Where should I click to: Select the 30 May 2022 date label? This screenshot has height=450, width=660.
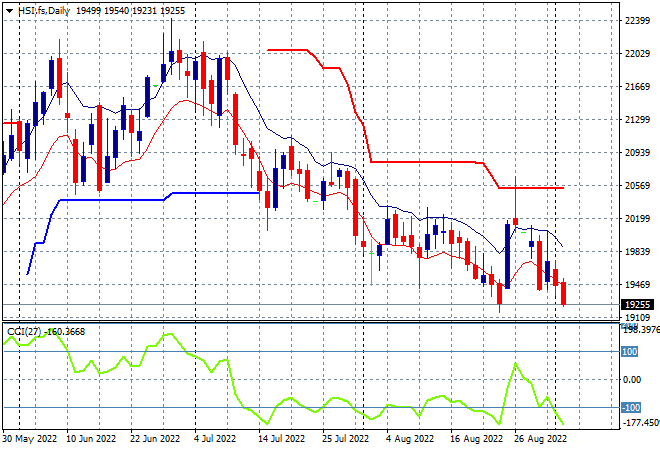(x=29, y=439)
